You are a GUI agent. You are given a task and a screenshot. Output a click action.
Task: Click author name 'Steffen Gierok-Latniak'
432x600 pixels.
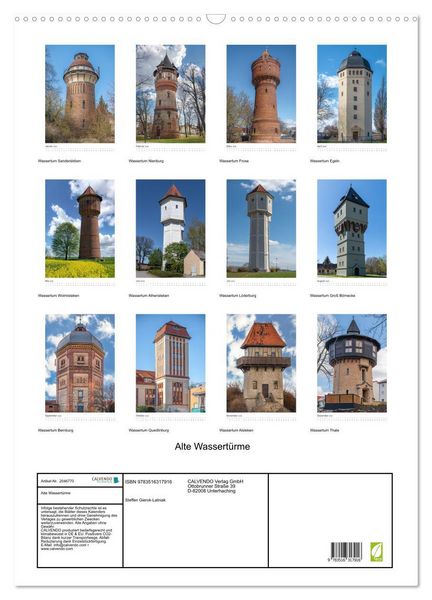point(145,500)
